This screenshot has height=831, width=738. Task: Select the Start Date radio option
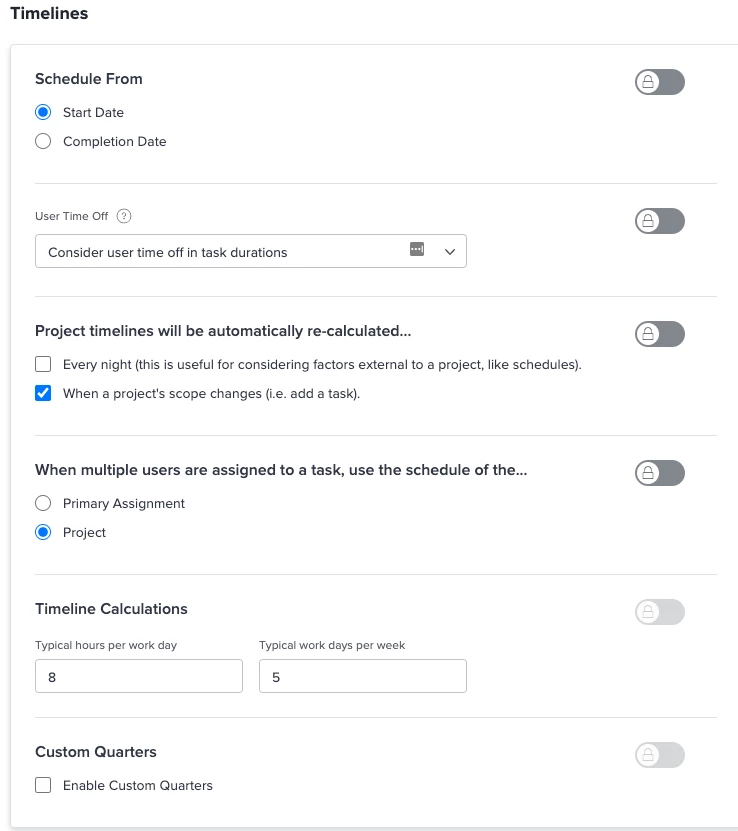(43, 112)
